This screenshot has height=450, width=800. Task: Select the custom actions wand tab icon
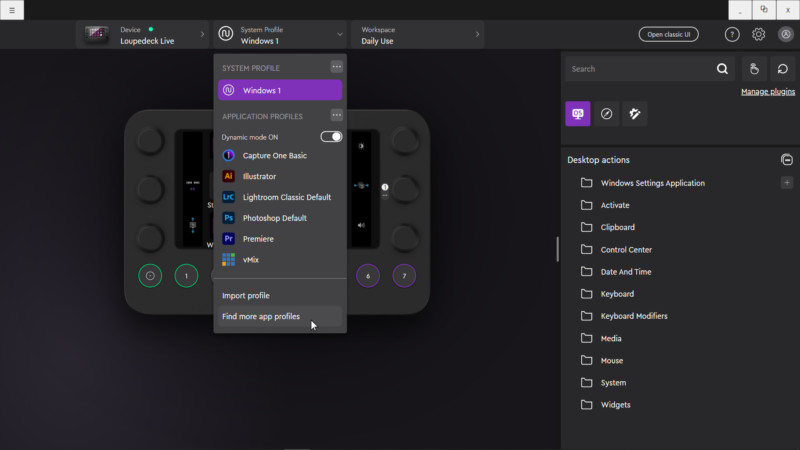(635, 113)
